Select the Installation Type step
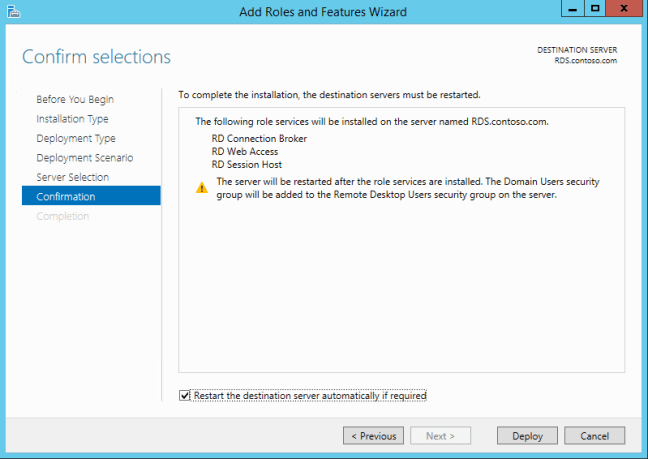The image size is (648, 459). (73, 119)
